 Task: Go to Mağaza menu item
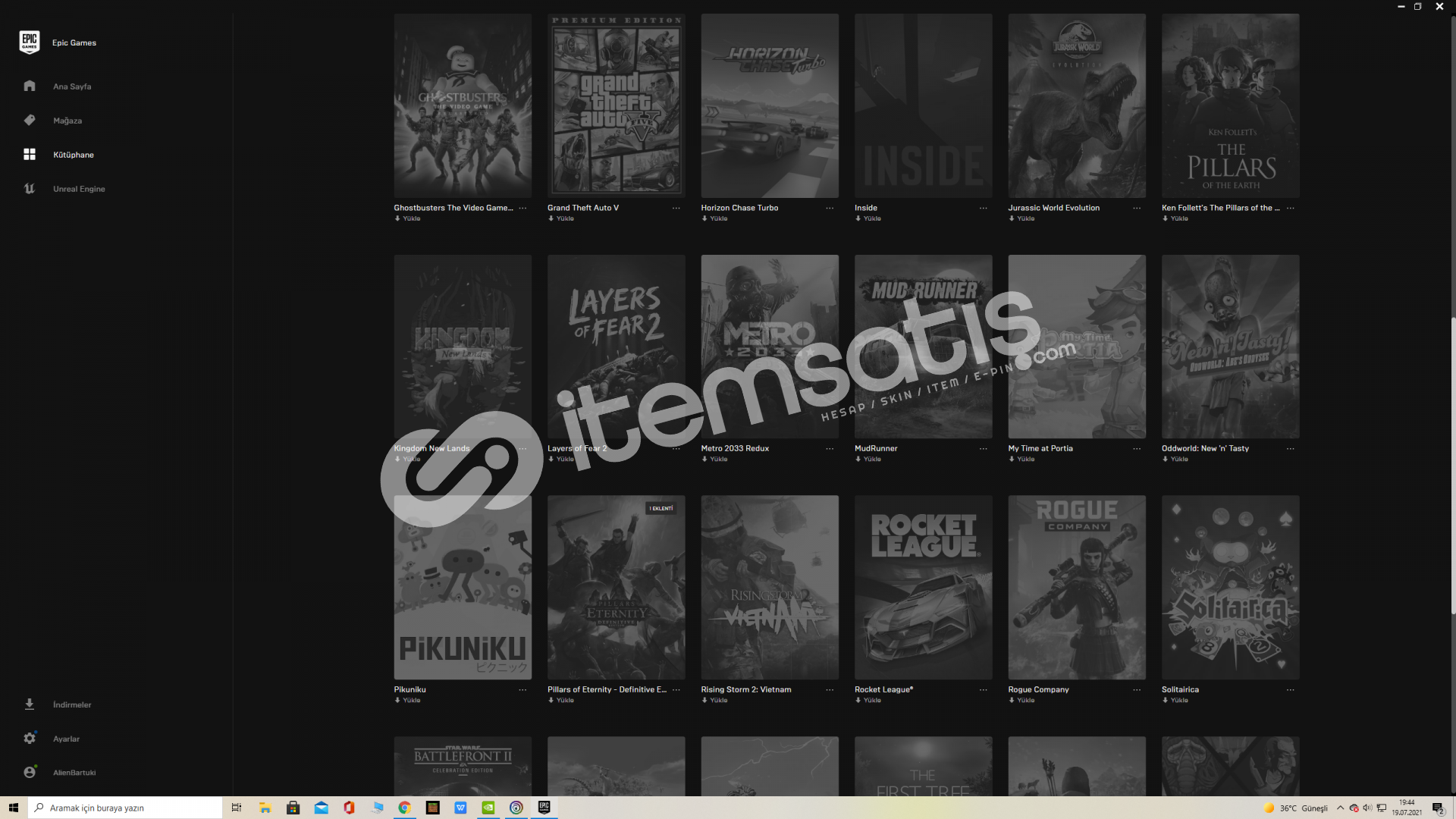[x=67, y=121]
